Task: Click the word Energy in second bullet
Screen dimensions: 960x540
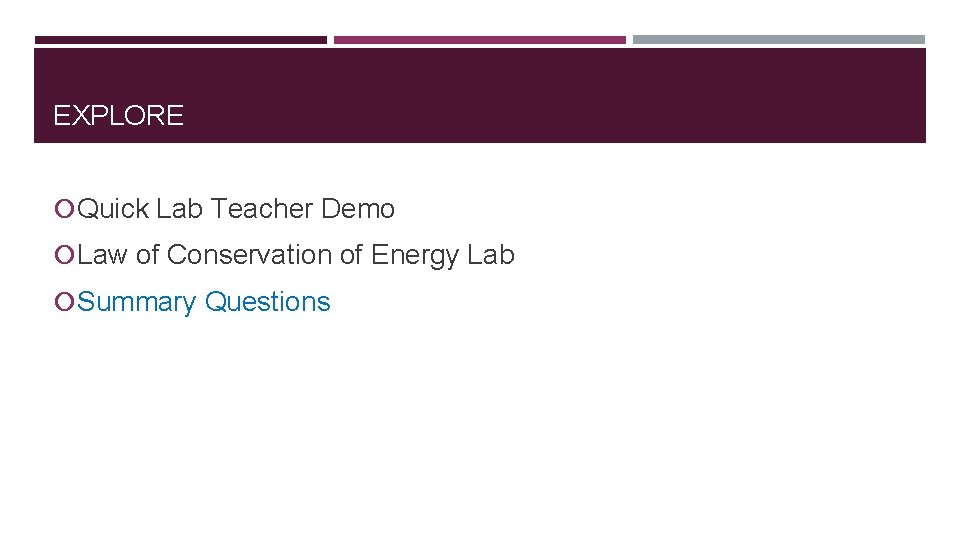Action: [414, 255]
